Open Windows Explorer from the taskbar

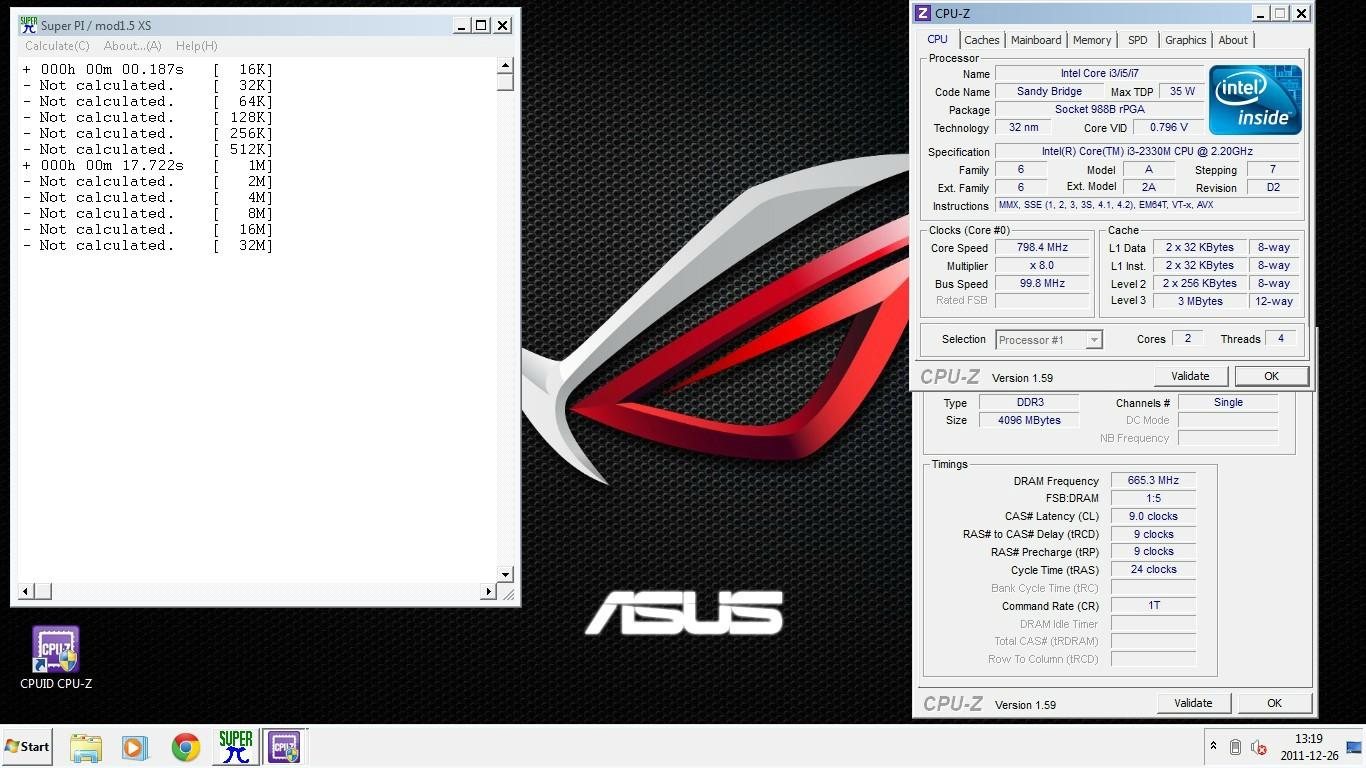[86, 747]
